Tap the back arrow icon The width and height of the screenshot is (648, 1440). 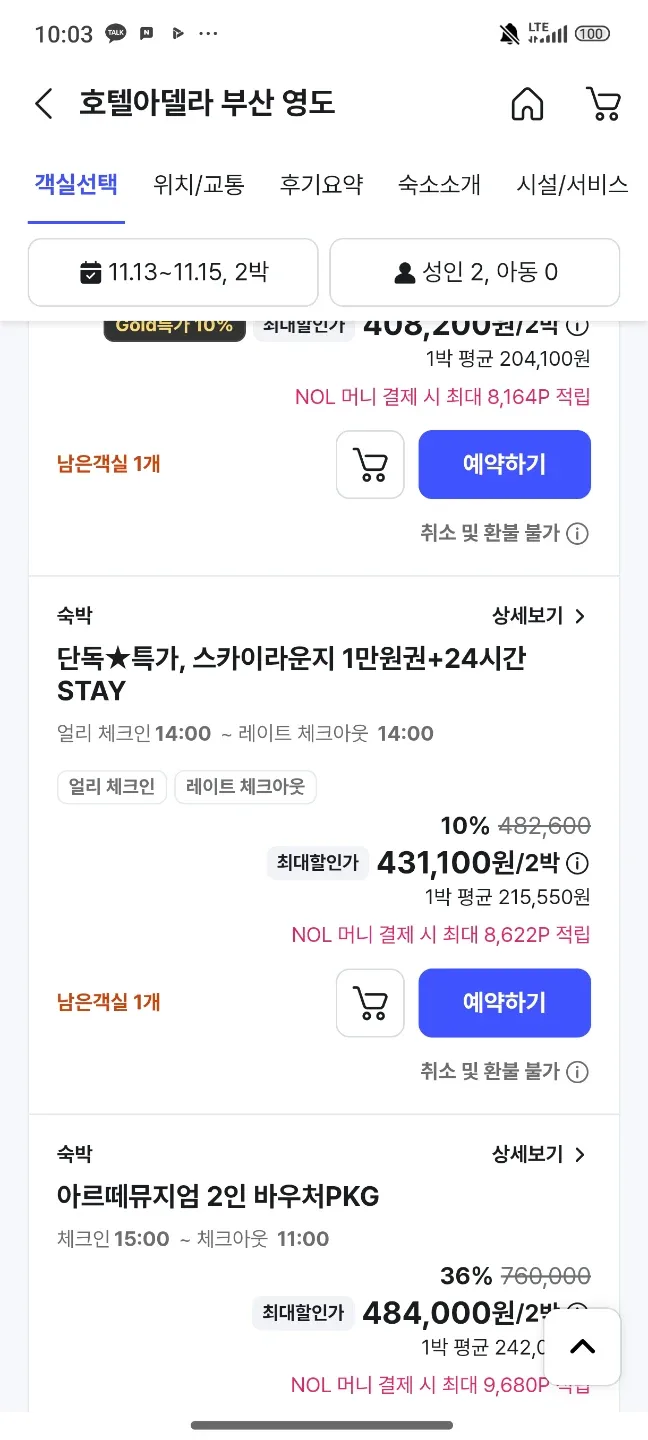coord(43,103)
